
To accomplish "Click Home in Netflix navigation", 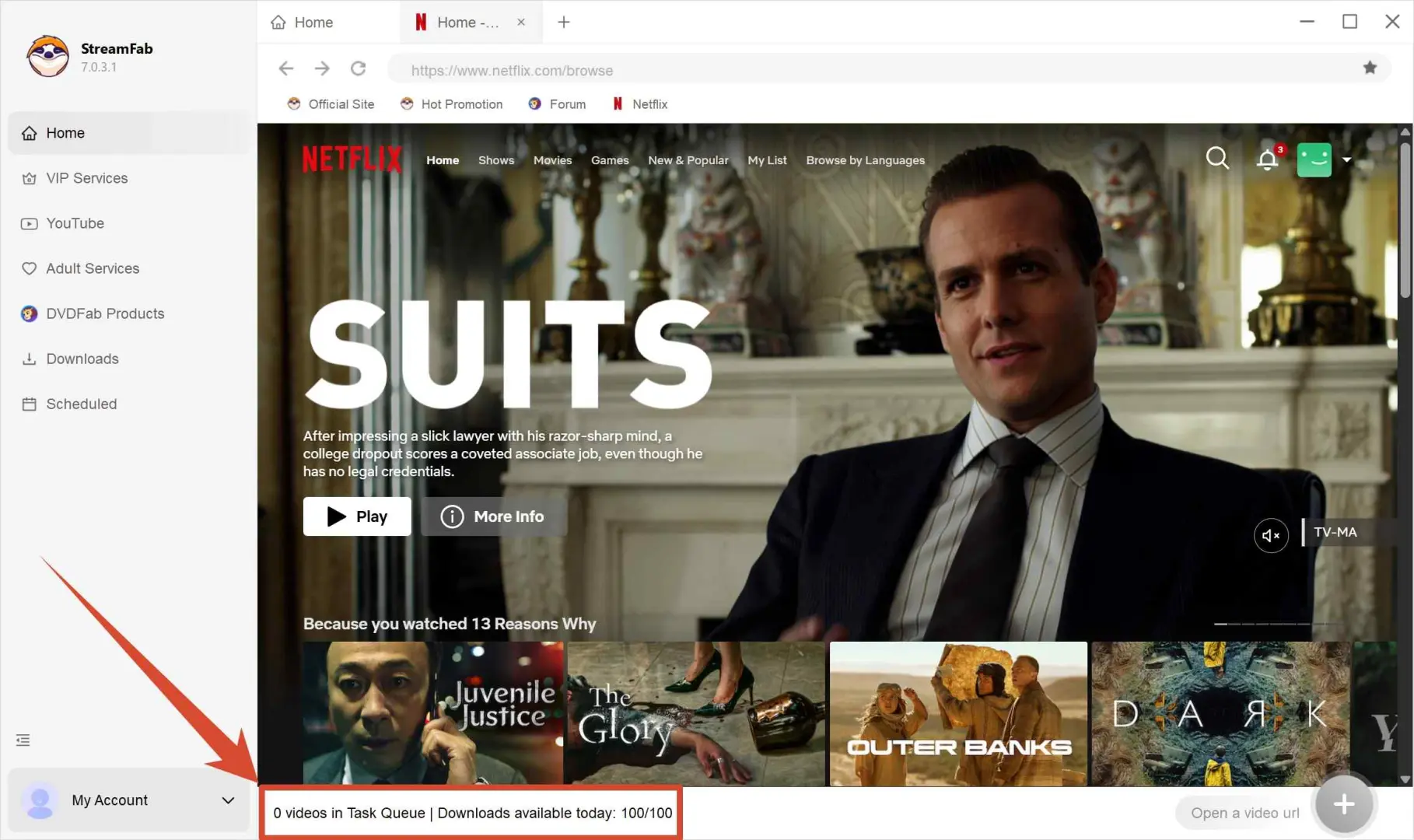I will (443, 160).
